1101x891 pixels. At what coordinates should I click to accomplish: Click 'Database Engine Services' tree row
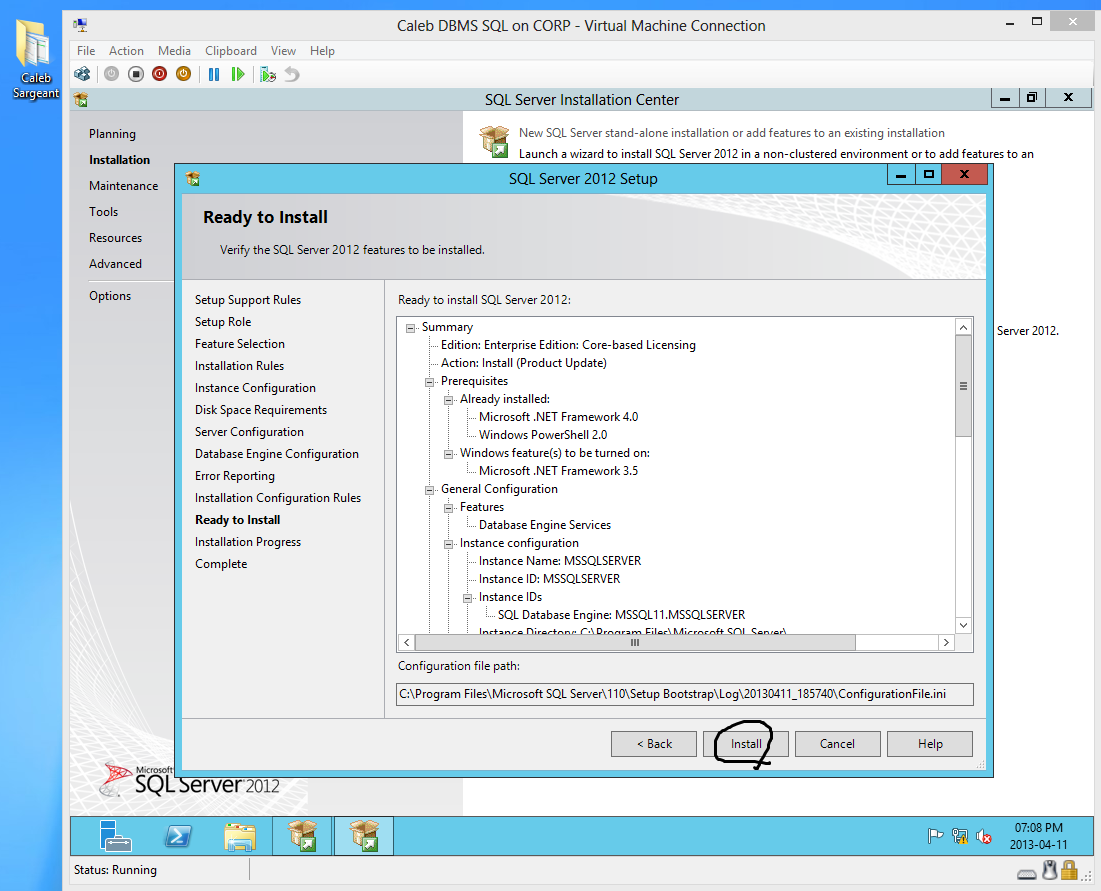pos(545,524)
